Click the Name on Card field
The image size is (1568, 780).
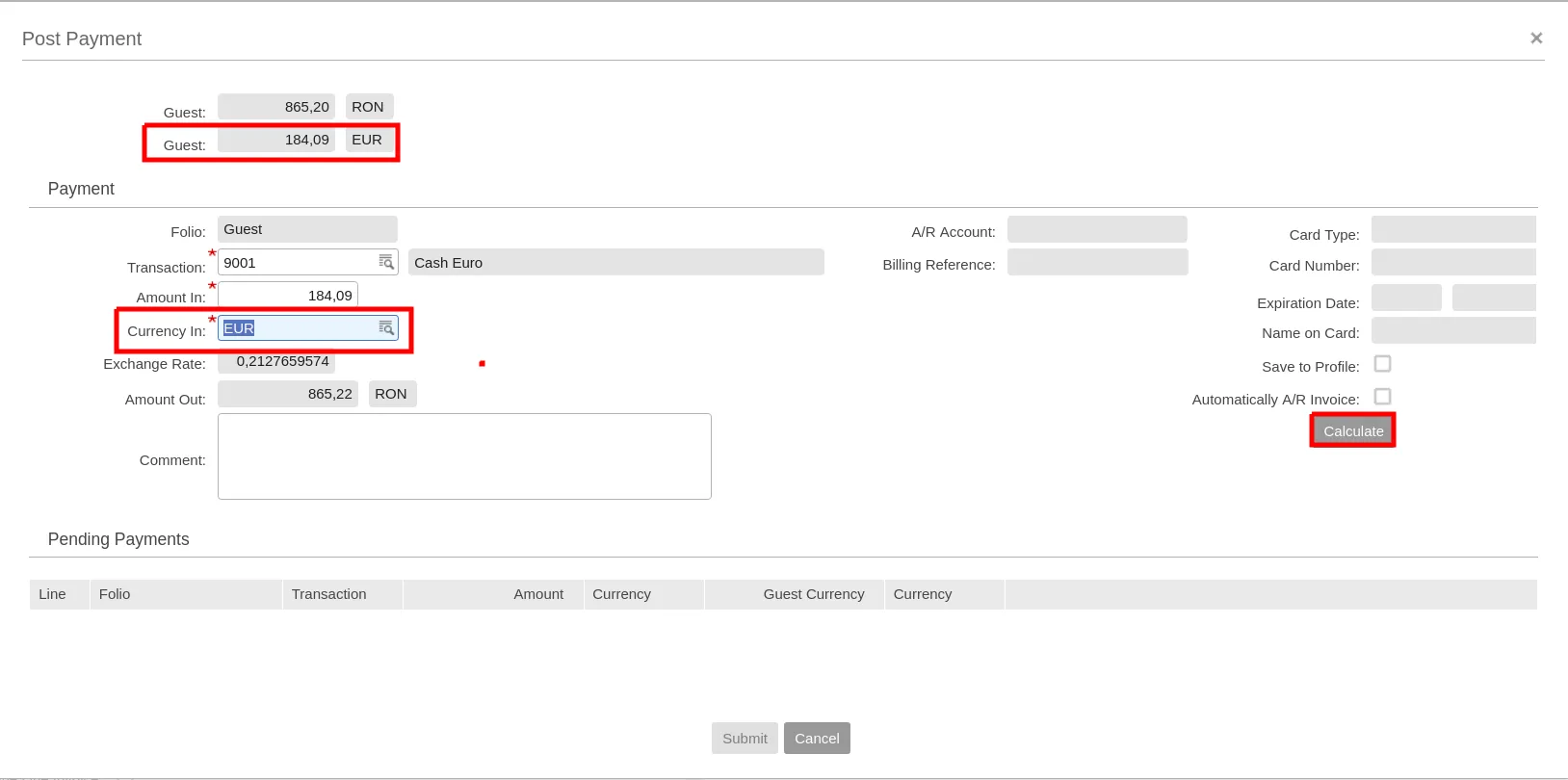pyautogui.click(x=1453, y=330)
